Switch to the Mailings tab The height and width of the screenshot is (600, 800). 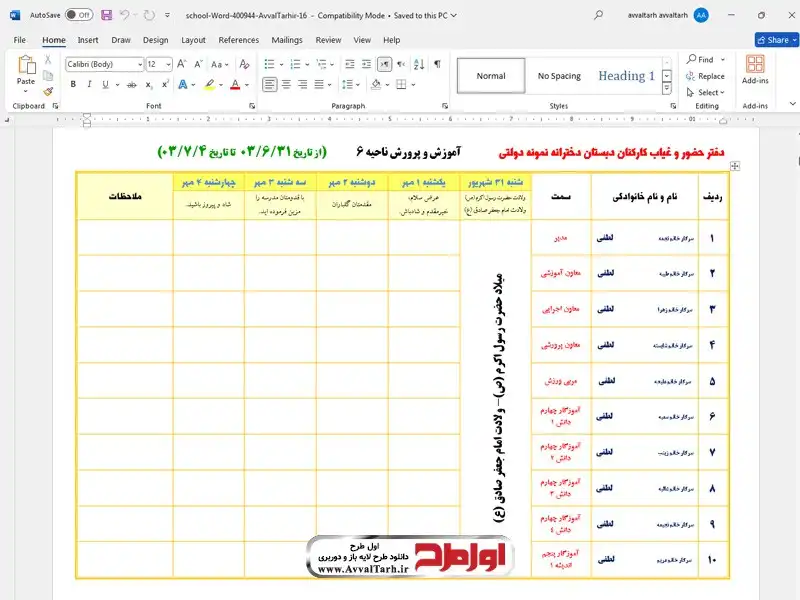pos(287,40)
